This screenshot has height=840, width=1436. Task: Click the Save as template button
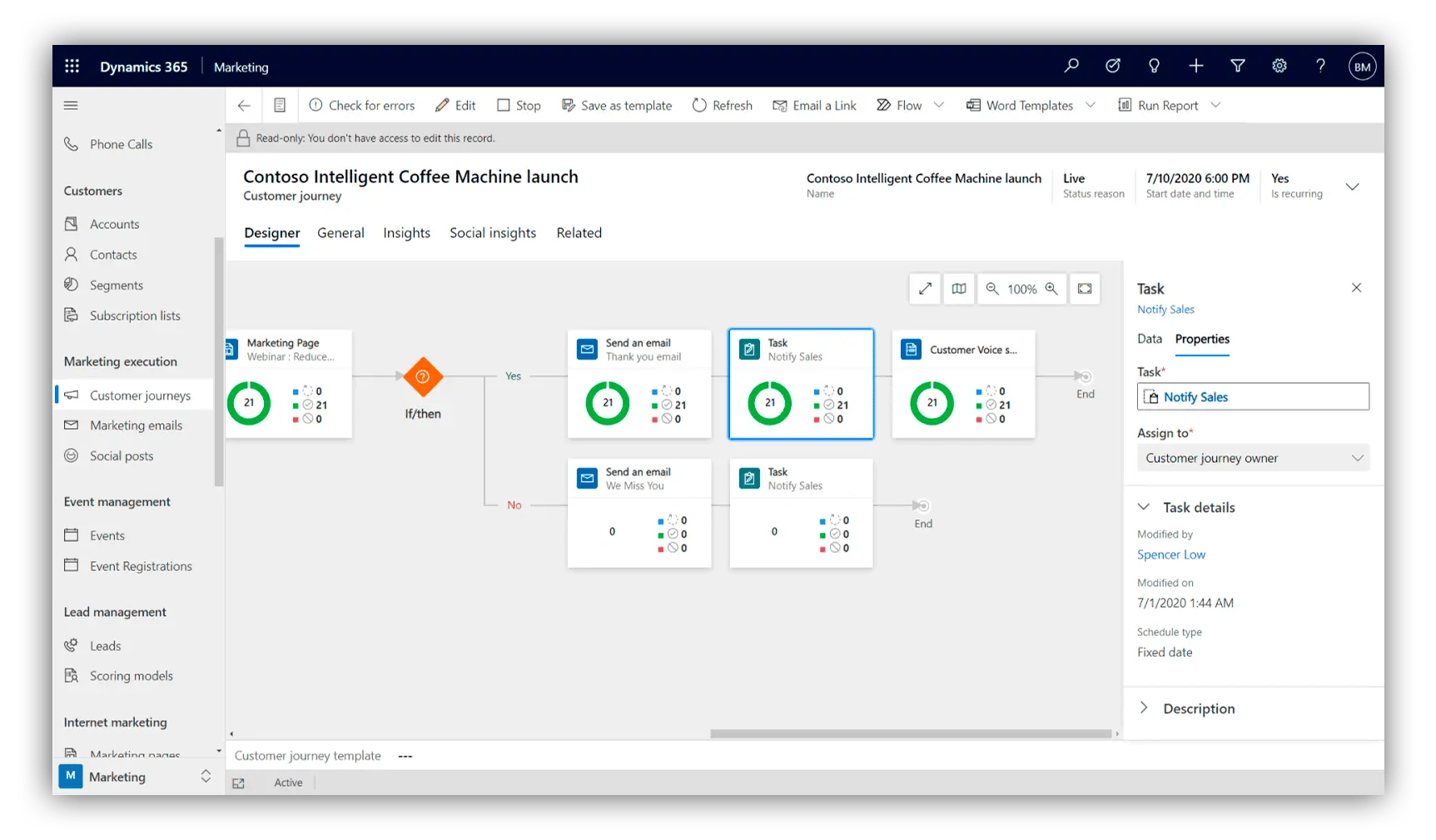pyautogui.click(x=617, y=105)
